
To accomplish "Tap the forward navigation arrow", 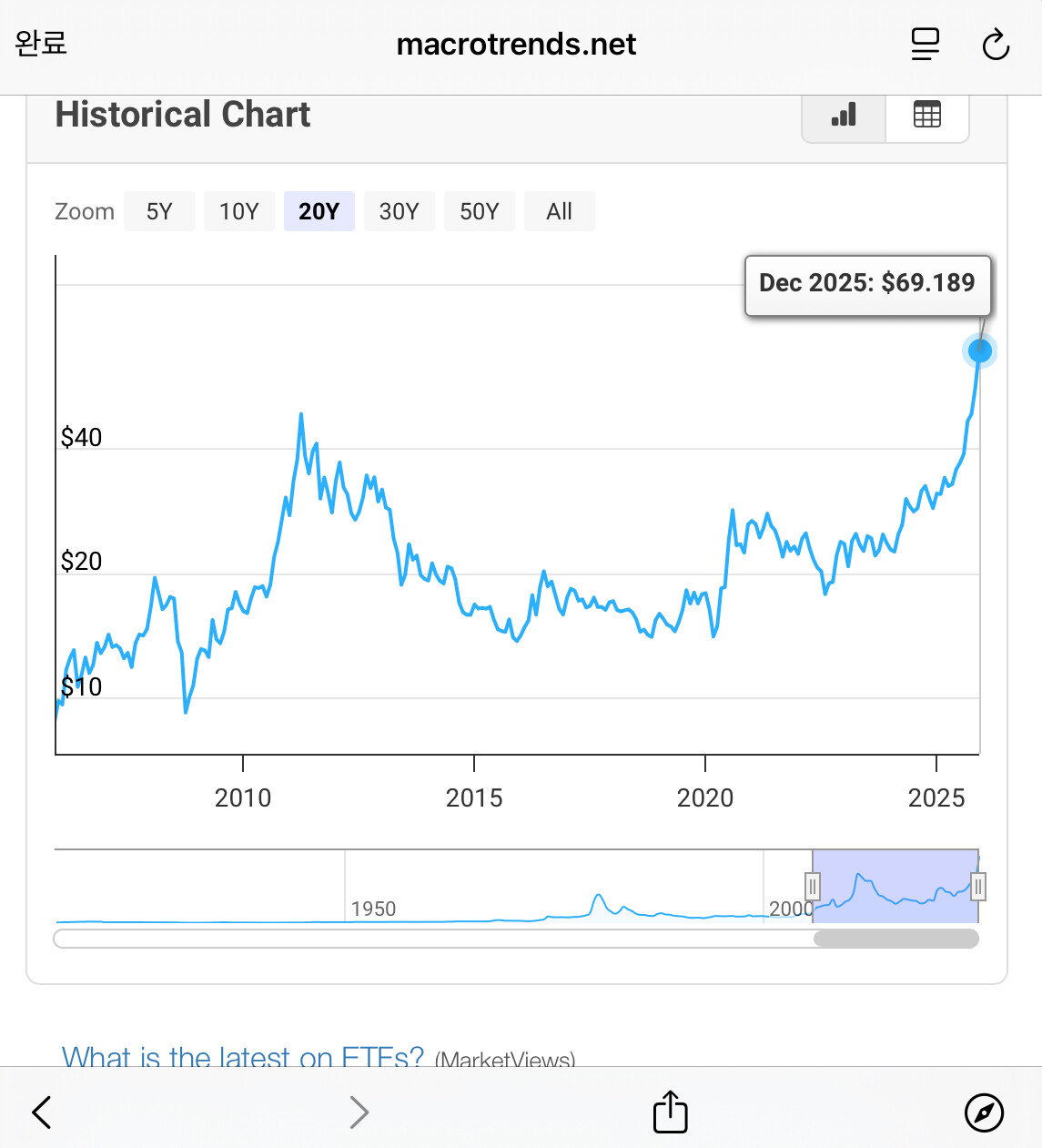I will (x=359, y=1112).
